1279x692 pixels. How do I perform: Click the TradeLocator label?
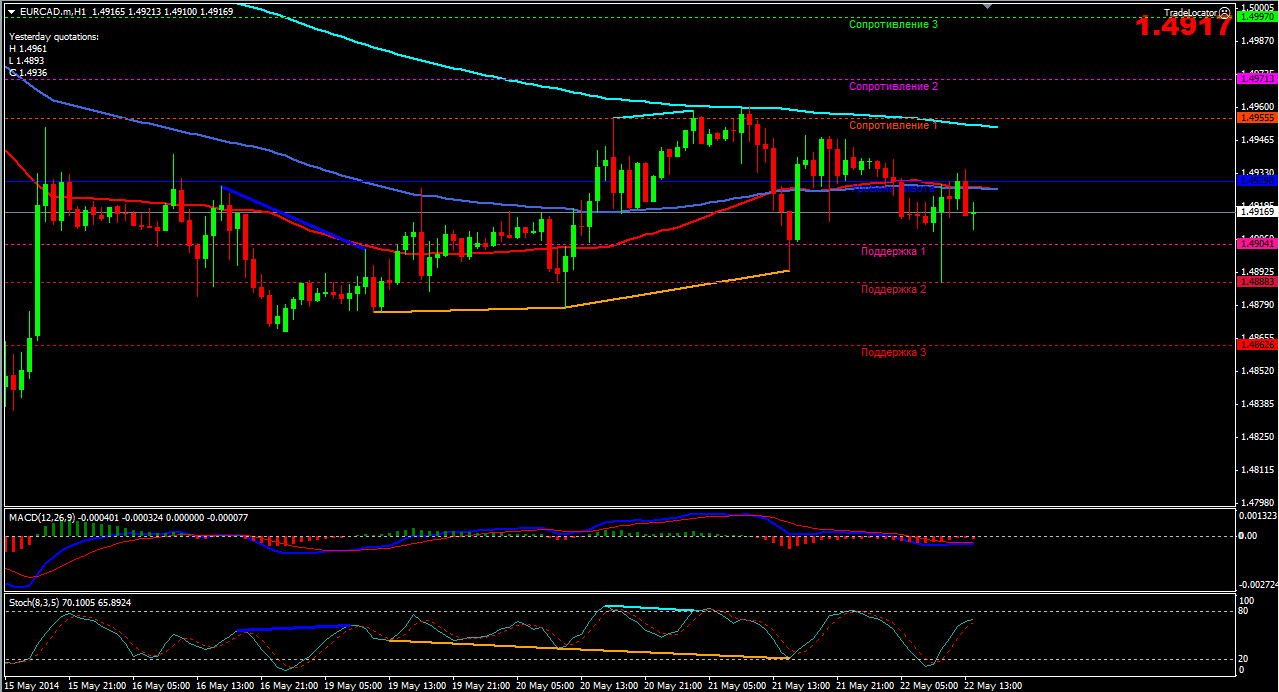1191,12
